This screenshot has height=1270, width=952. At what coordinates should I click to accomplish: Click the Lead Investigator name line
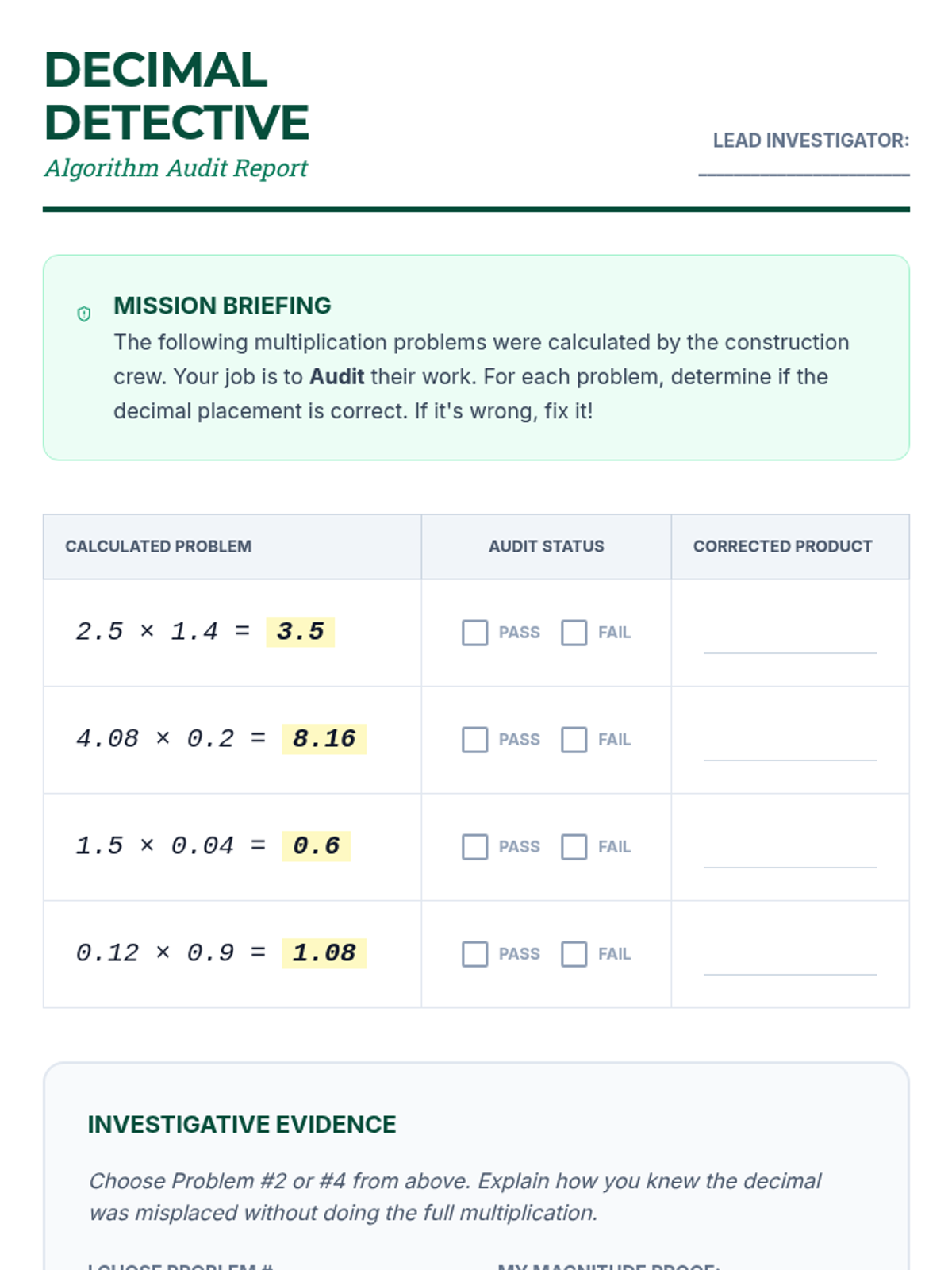803,168
